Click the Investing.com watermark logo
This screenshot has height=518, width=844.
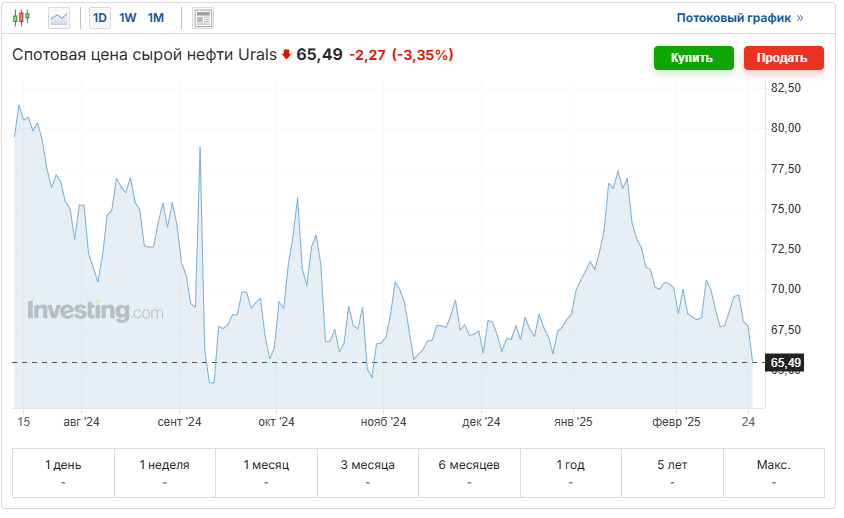coord(95,311)
